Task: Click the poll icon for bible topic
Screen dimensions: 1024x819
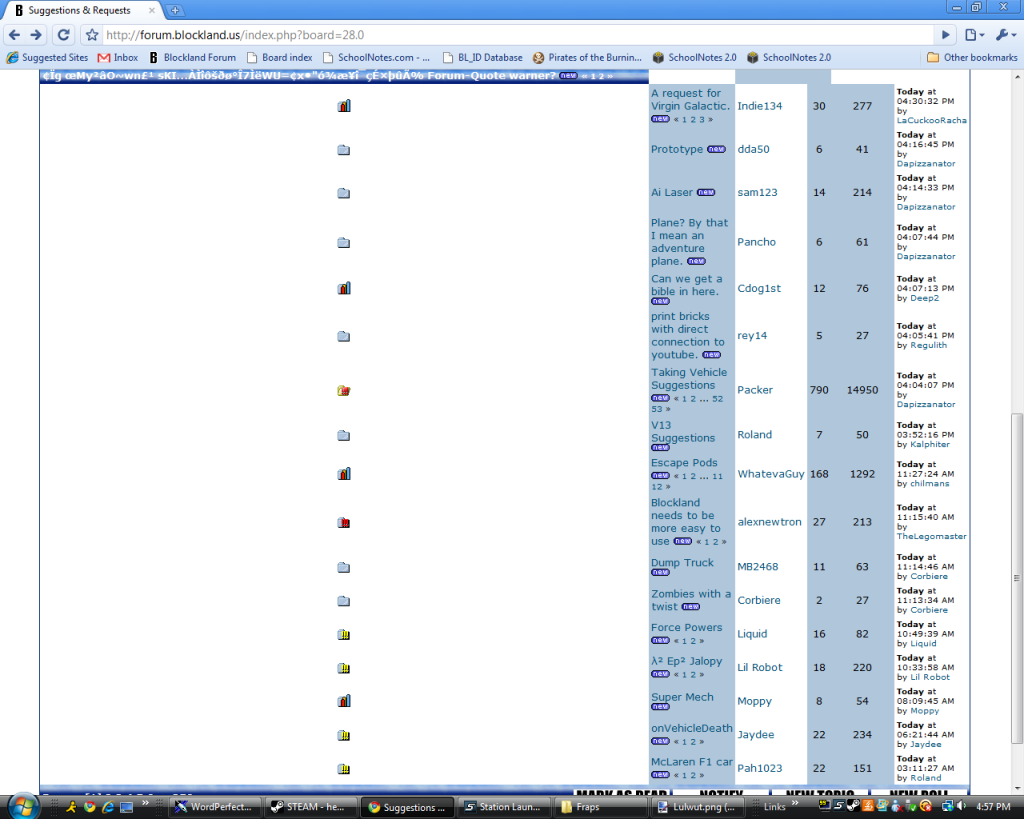Action: pyautogui.click(x=344, y=288)
